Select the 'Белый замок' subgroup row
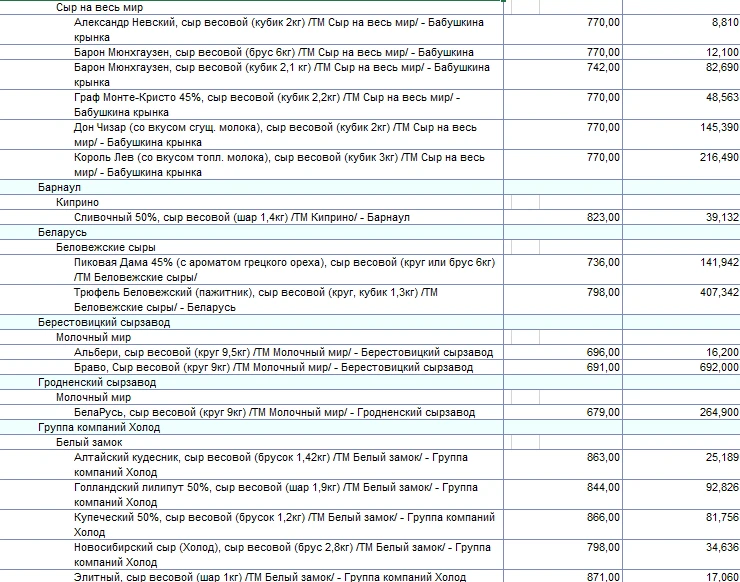The width and height of the screenshot is (740, 582). (88, 442)
